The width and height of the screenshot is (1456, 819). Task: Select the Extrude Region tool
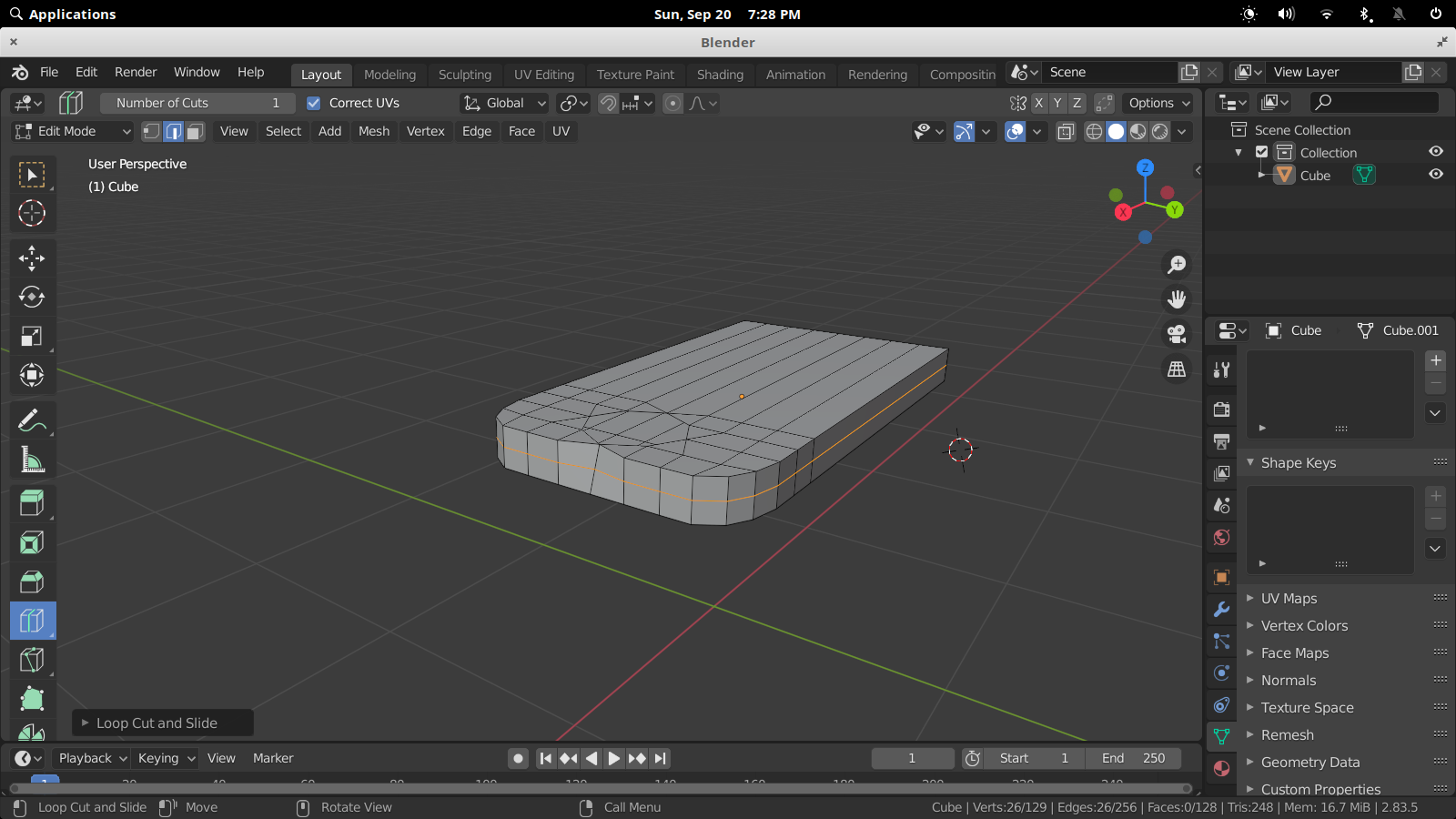click(x=32, y=503)
